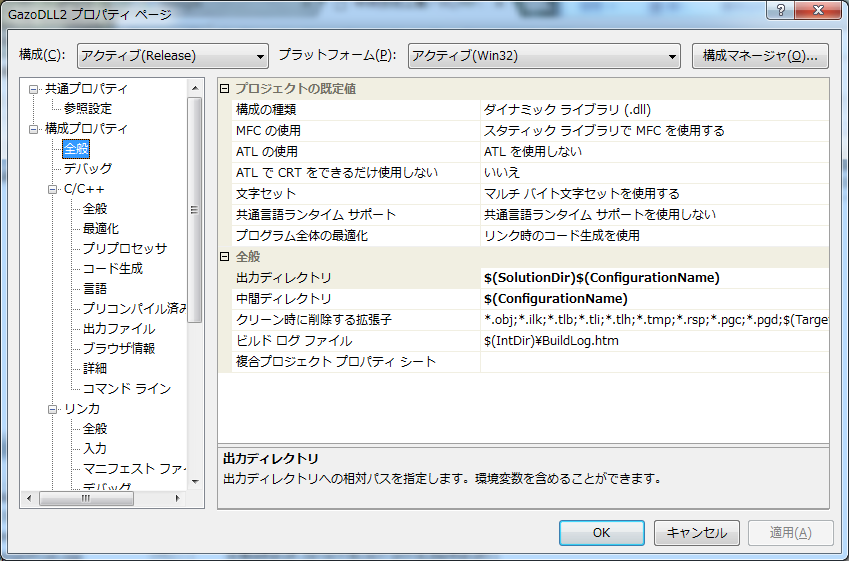Open the プラットフォーム platform dropdown
This screenshot has width=849, height=561.
544,56
